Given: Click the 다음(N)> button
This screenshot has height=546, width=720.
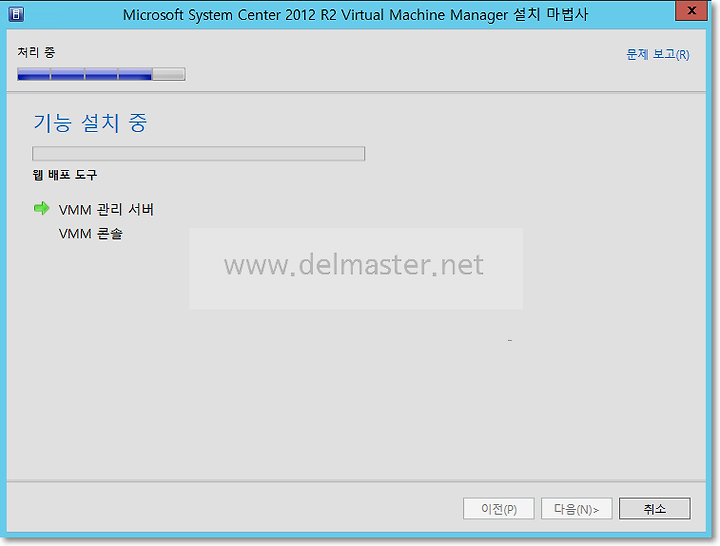Looking at the screenshot, I should (x=576, y=508).
